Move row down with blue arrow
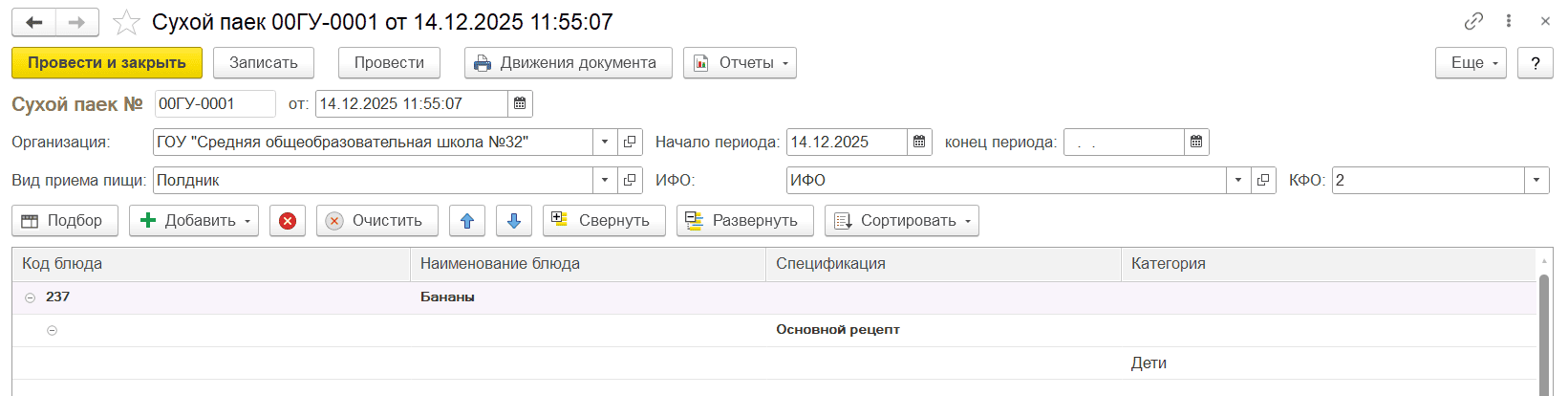 point(513,221)
